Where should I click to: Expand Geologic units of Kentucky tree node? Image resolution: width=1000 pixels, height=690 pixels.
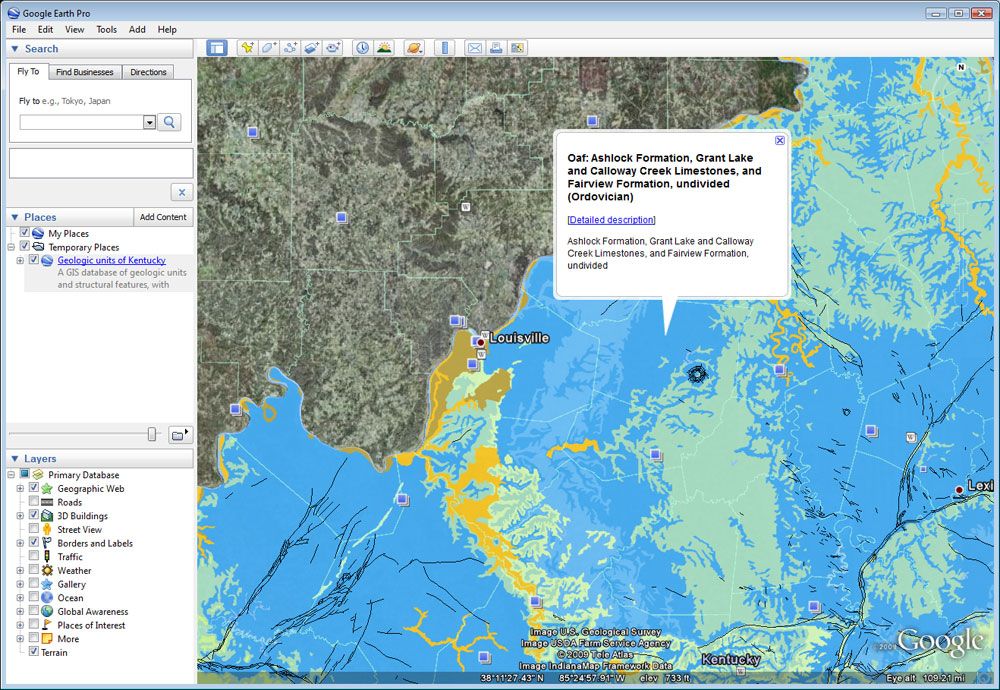[20, 260]
